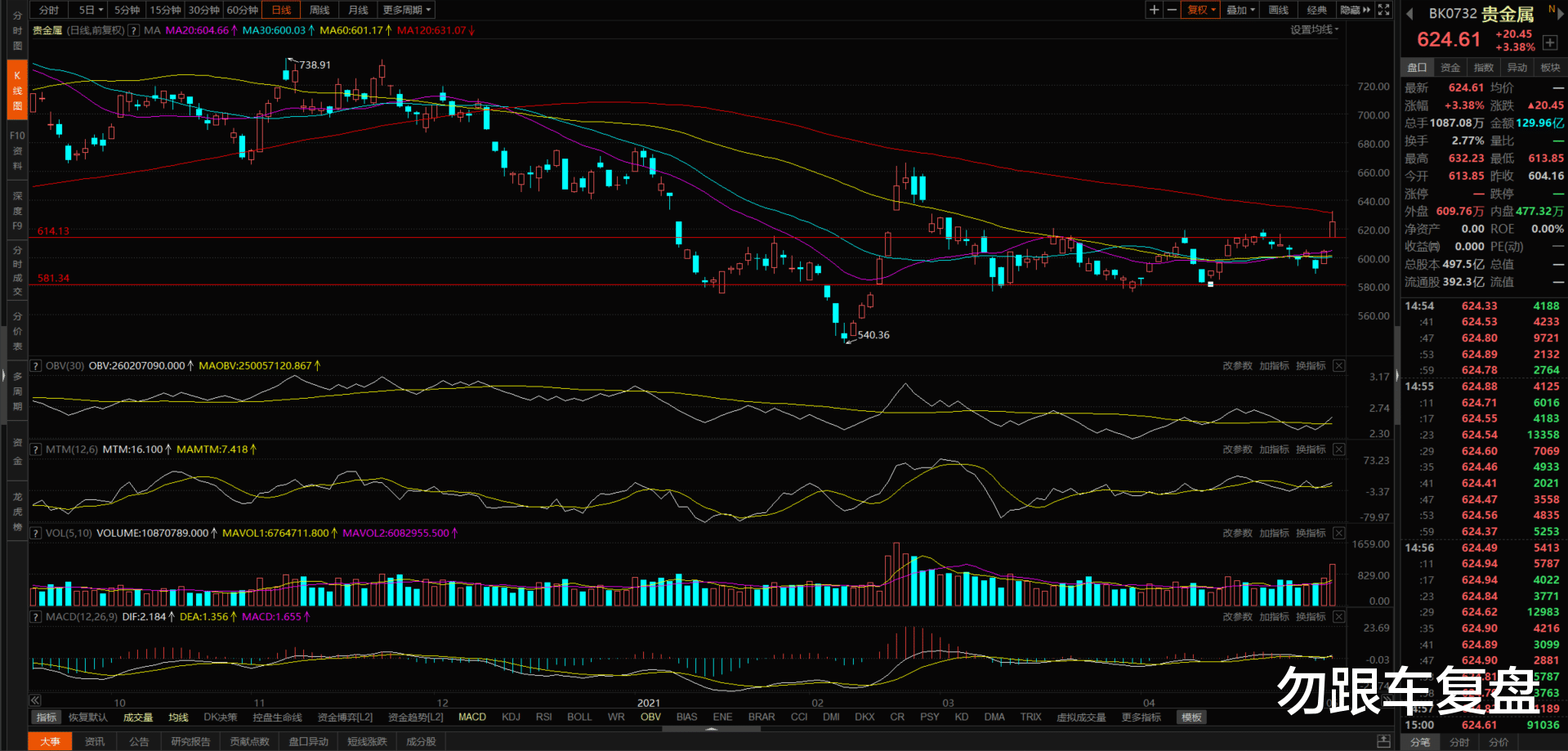Click the 614.13 red horizontal price line
Viewport: 1568px width, 751px height.
pos(686,238)
